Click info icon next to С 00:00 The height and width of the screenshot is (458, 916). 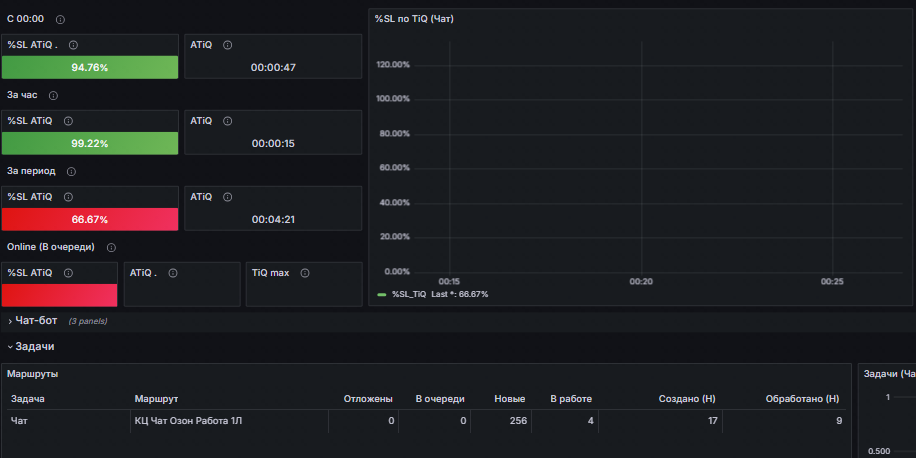pos(60,19)
